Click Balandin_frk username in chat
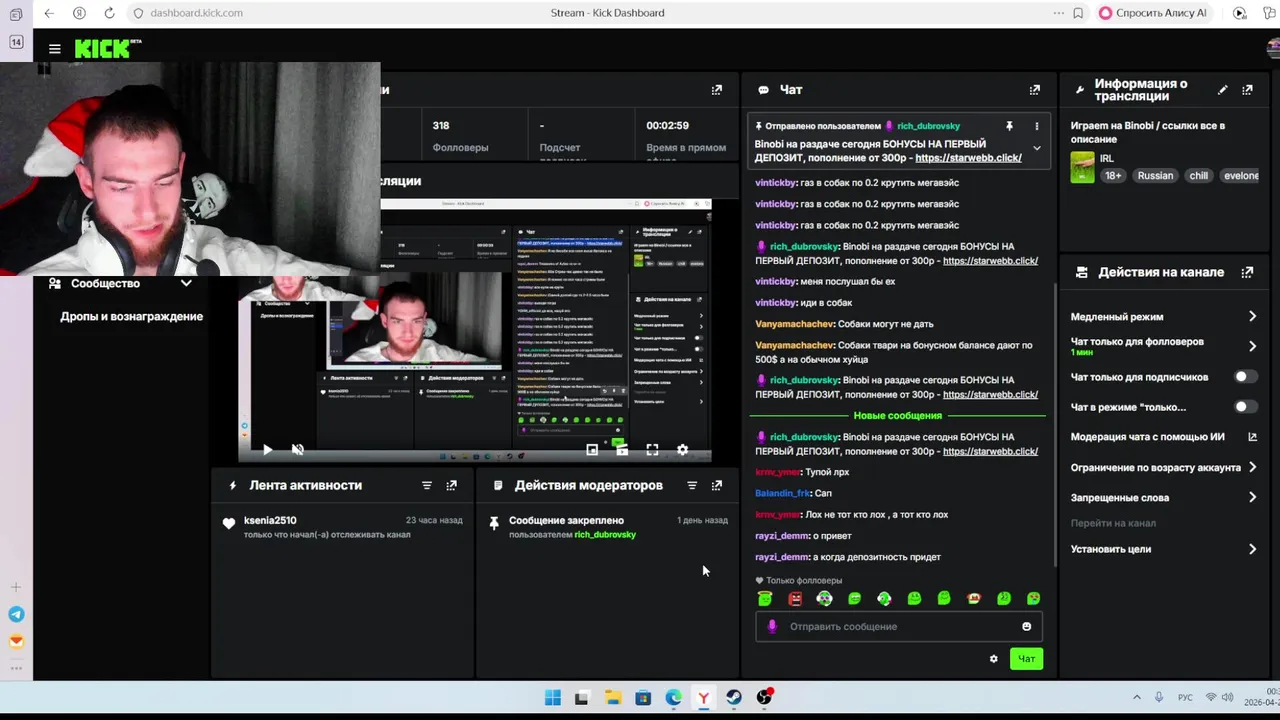Viewport: 1280px width, 720px height. (783, 493)
